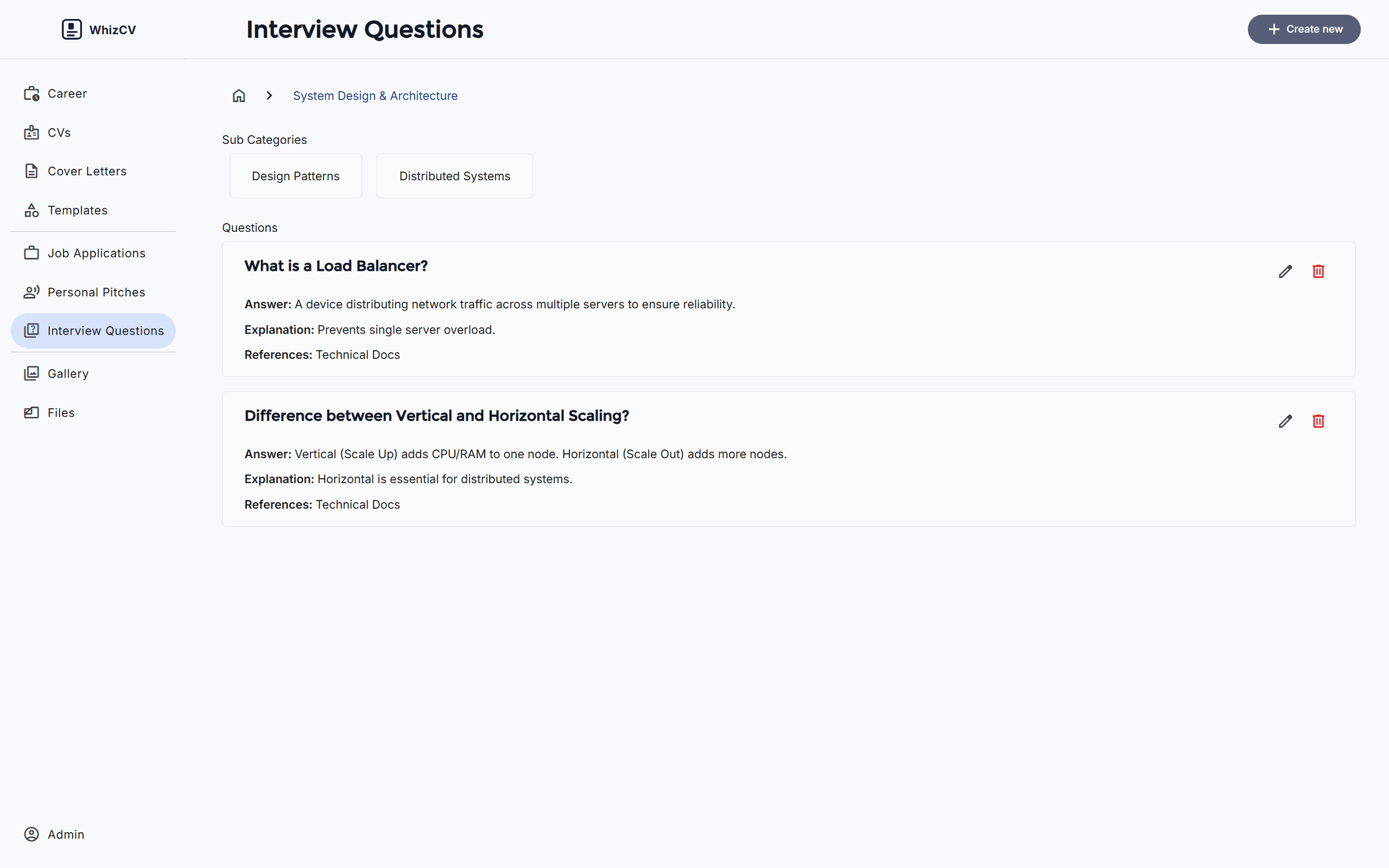Click the WhizCV logo icon
Screen dimensions: 1389x868
[x=72, y=29]
